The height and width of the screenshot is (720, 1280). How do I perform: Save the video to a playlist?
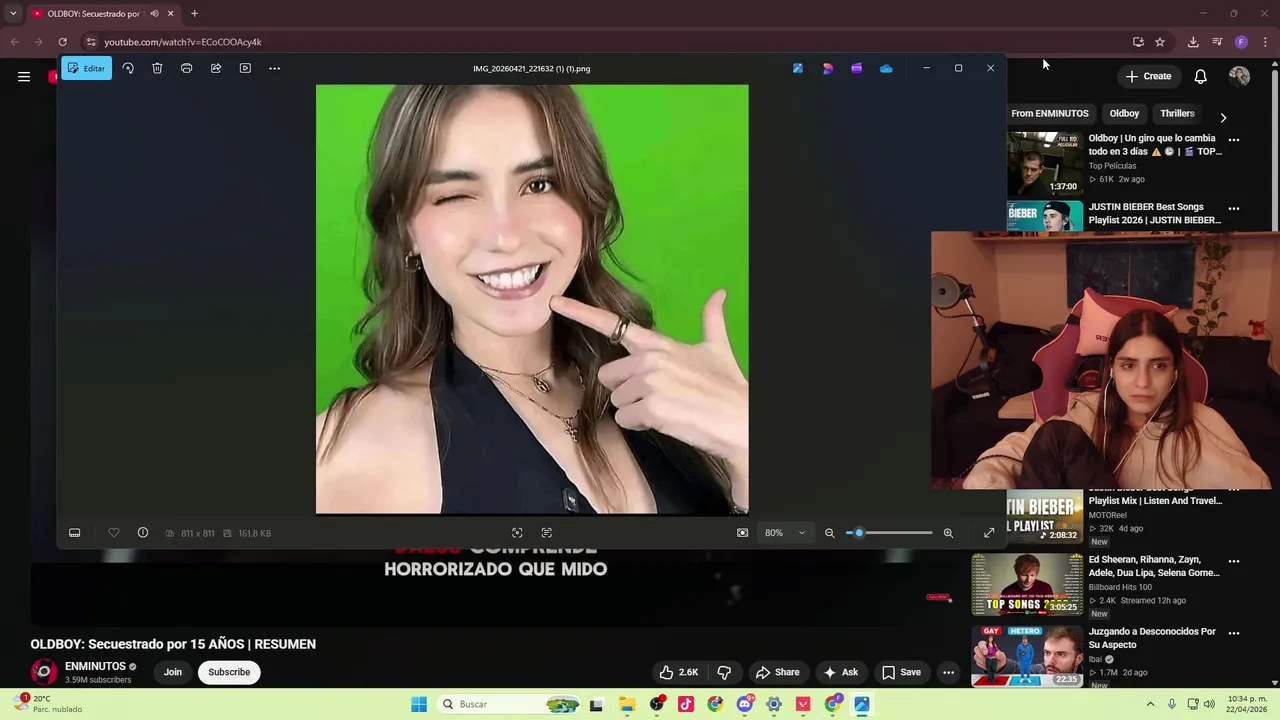[901, 672]
